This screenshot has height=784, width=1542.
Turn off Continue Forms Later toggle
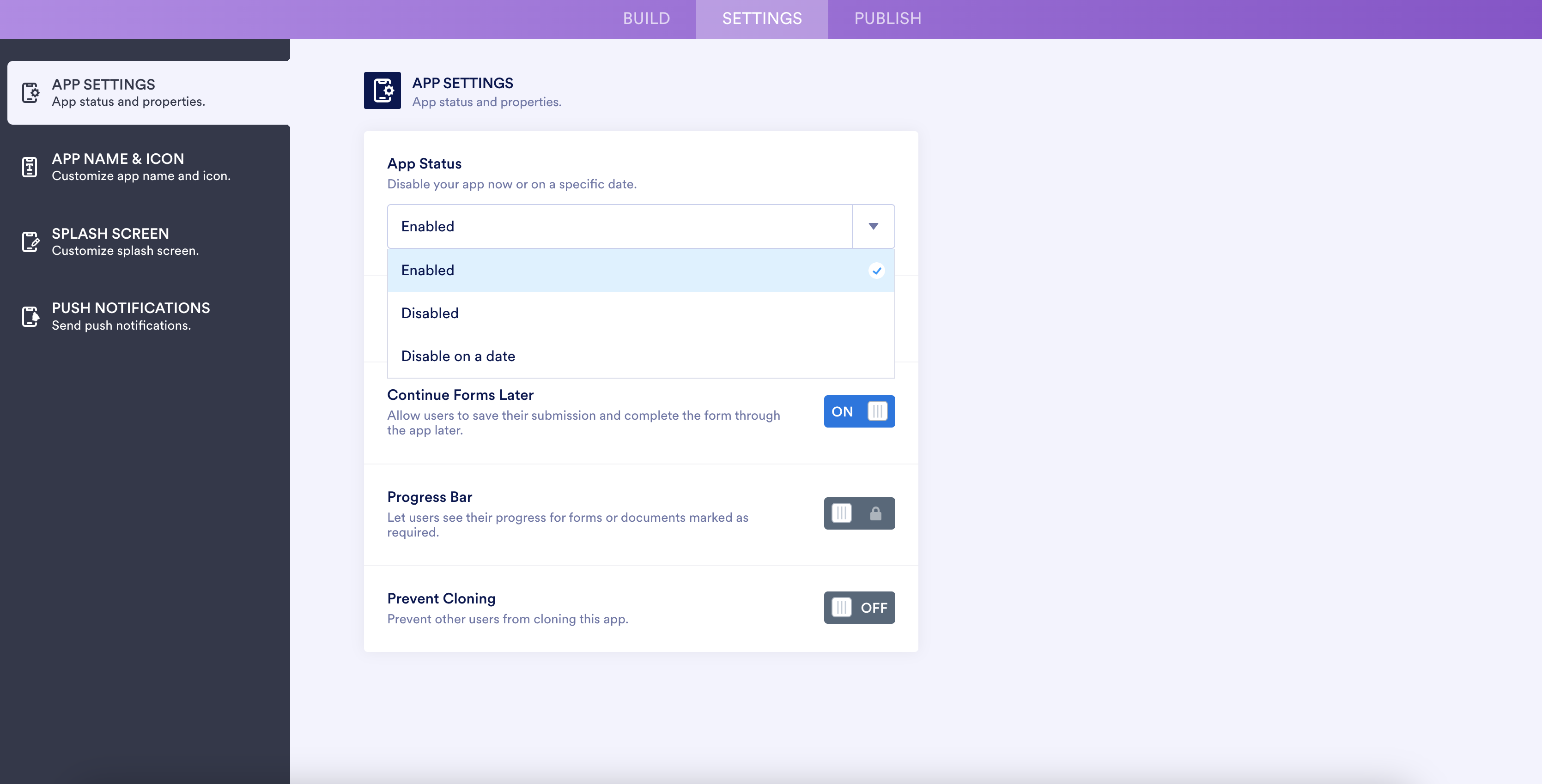(x=859, y=412)
